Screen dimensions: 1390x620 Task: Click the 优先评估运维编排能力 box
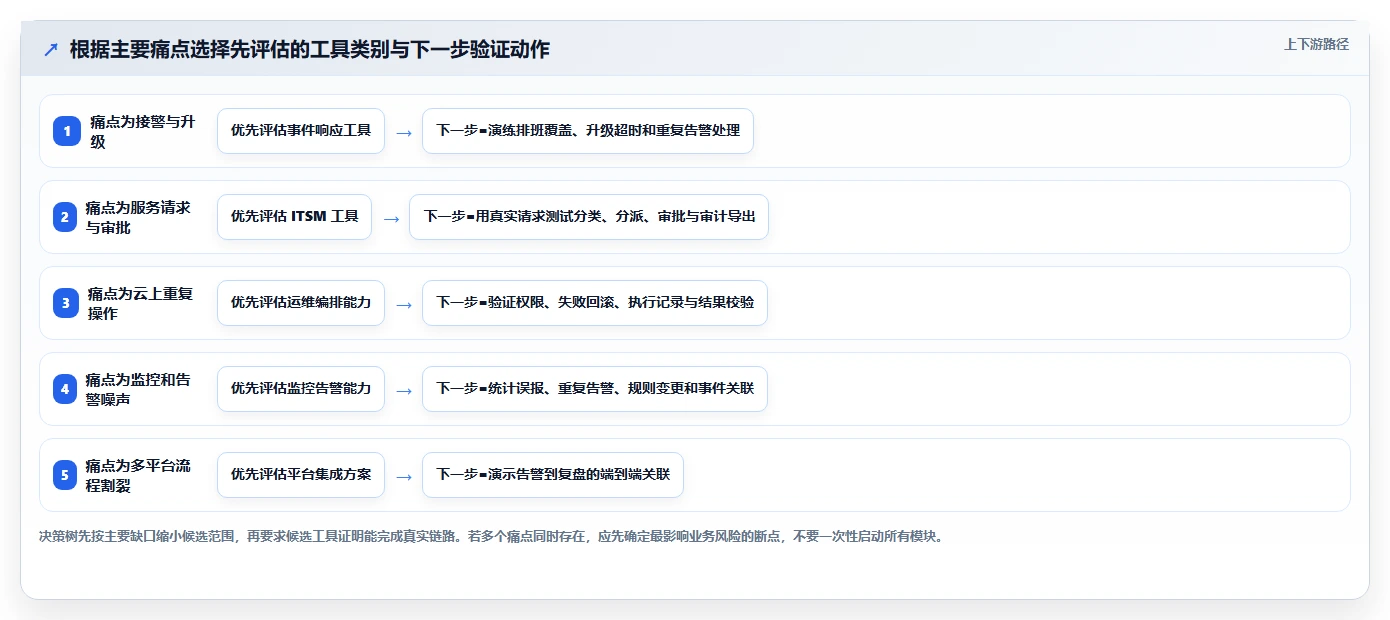301,303
